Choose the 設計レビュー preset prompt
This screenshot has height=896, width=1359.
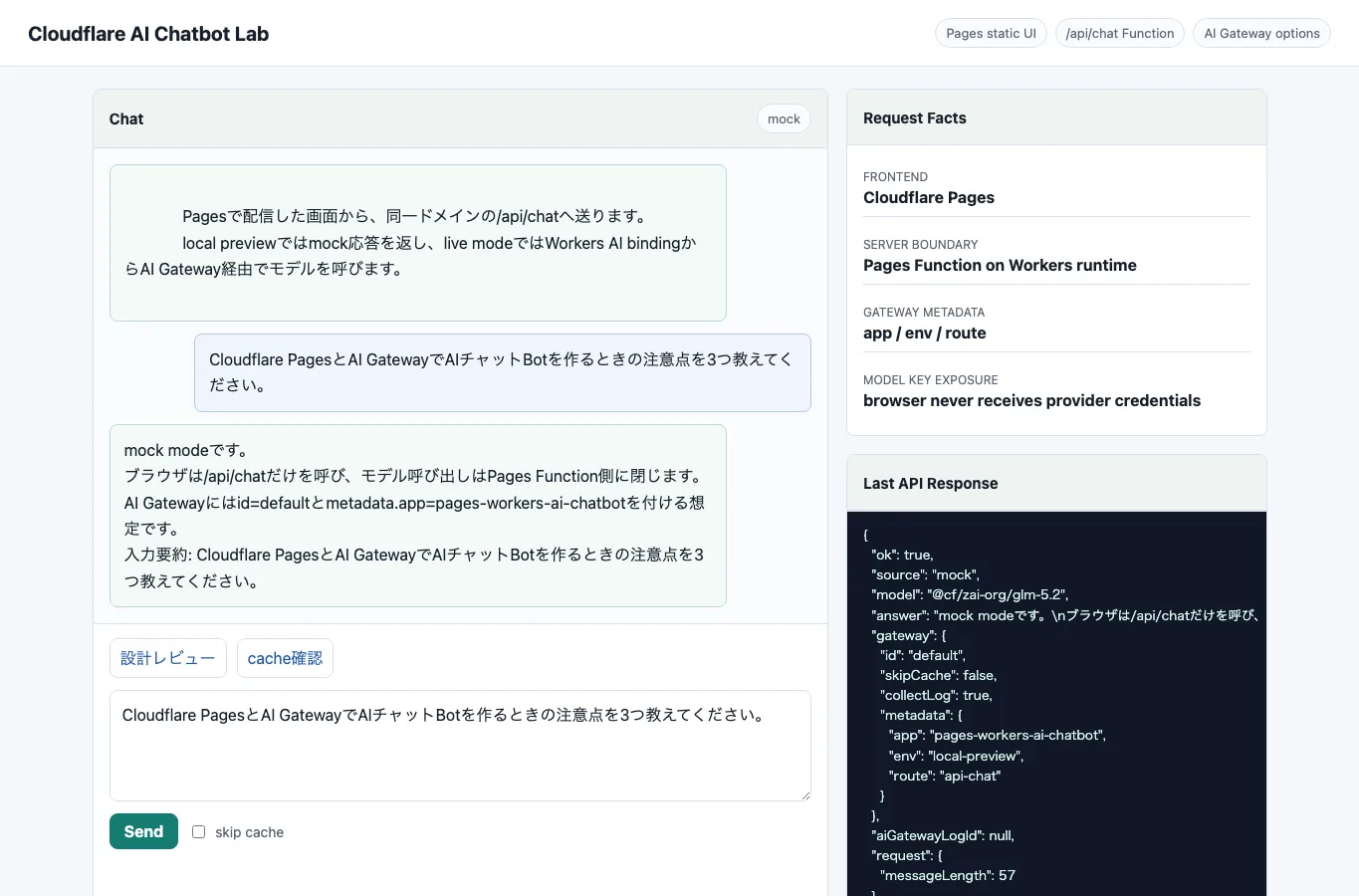(x=168, y=658)
